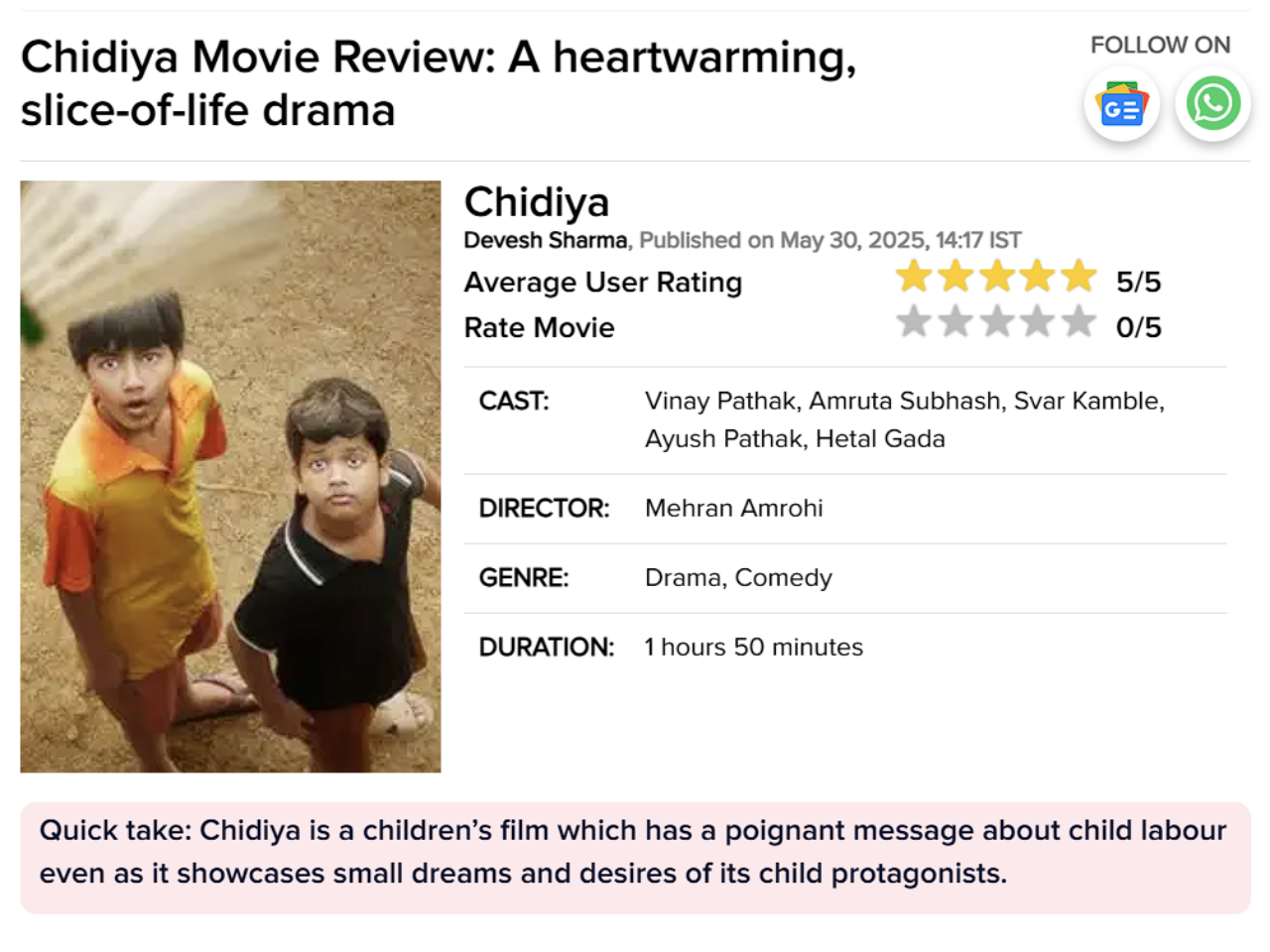Rate movie with fourth gray star
The width and height of the screenshot is (1270, 952).
1037,321
